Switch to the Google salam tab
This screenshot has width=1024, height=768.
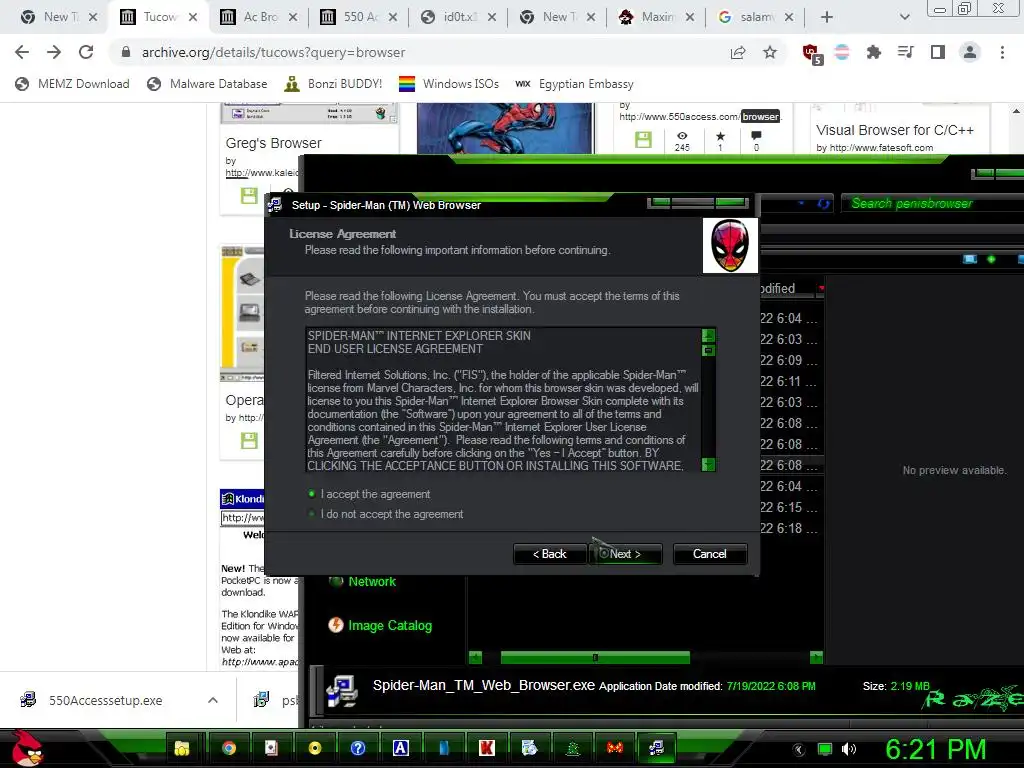click(x=756, y=17)
